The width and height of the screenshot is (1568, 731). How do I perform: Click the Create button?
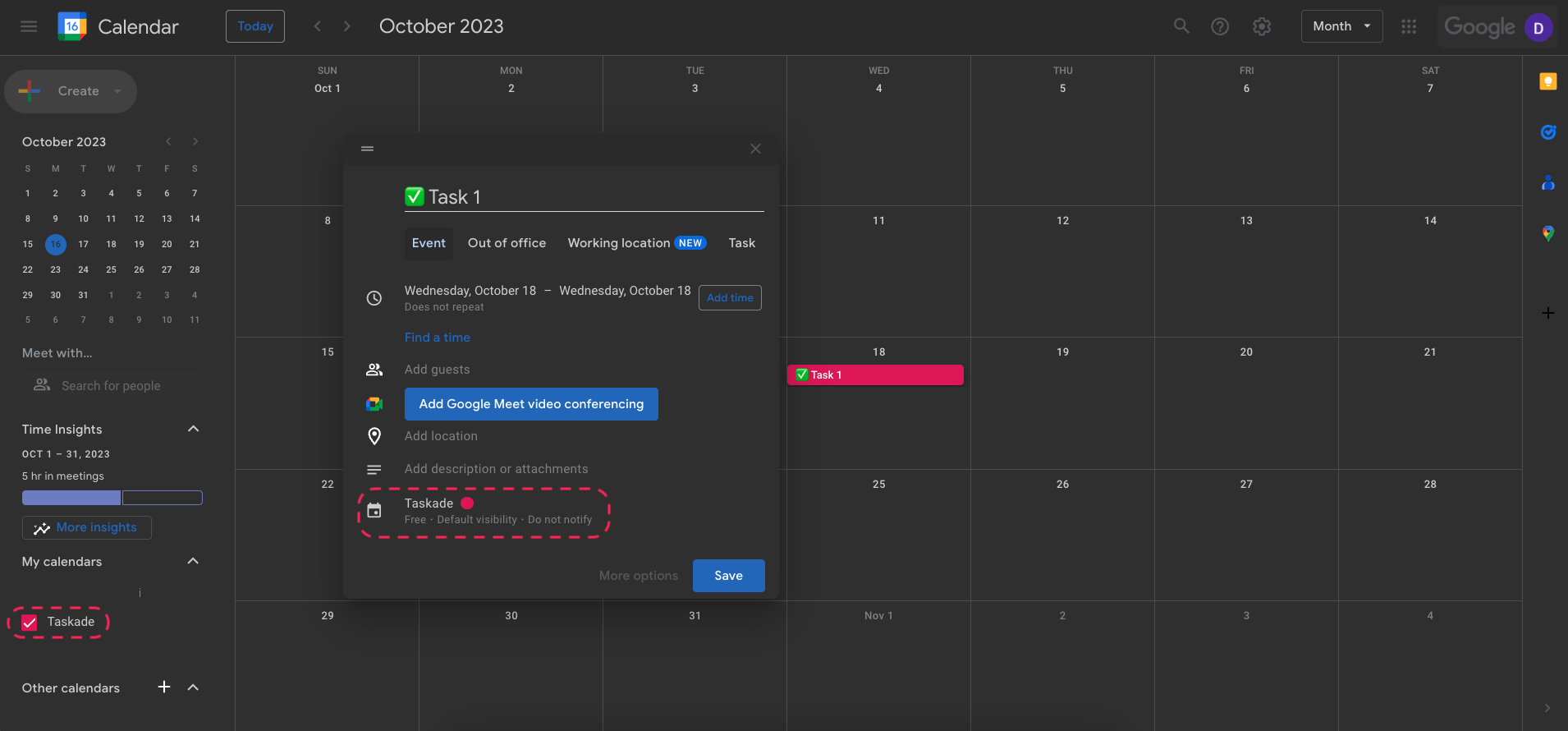(x=71, y=91)
